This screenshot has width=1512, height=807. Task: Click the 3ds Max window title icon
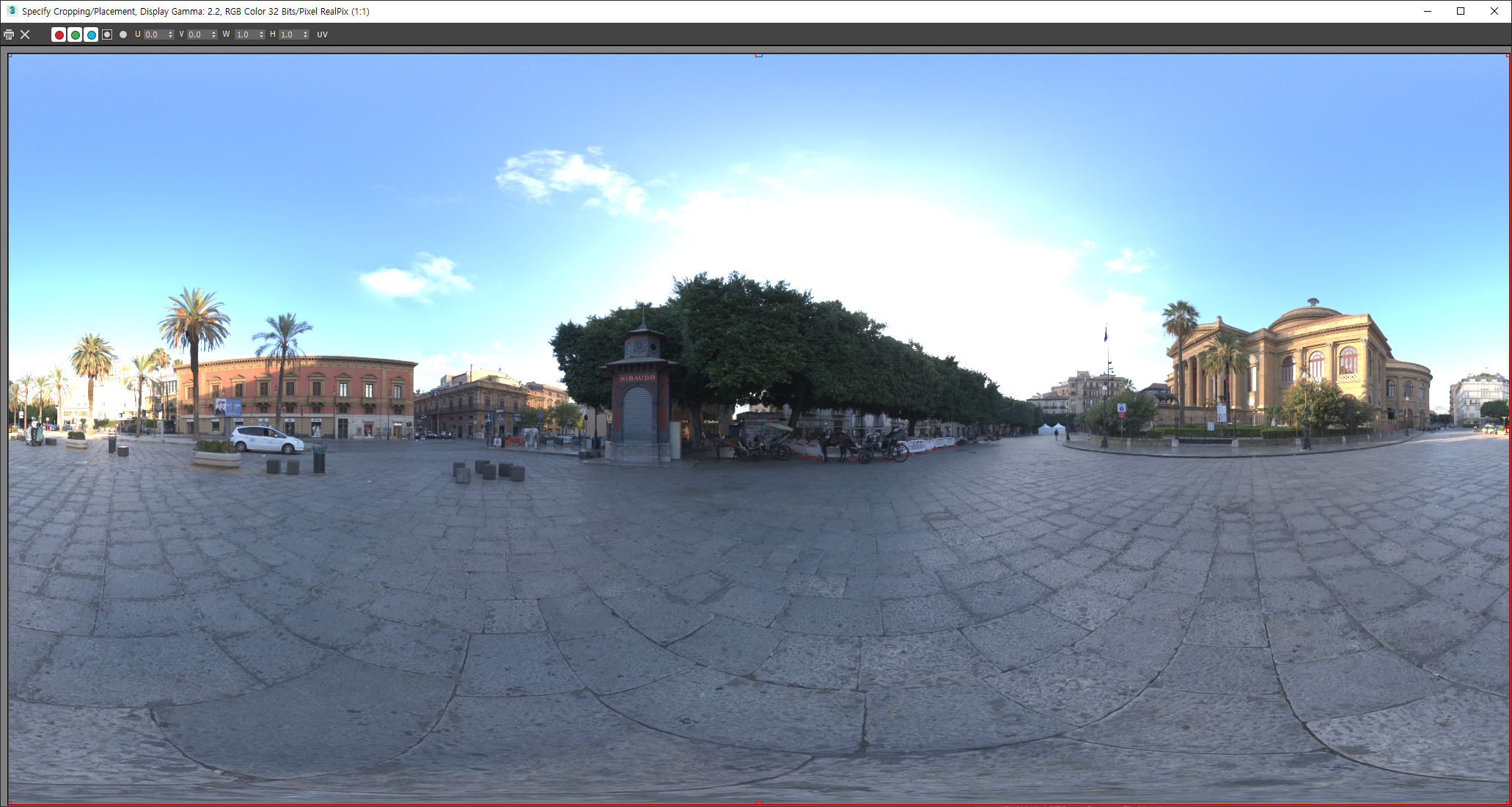coord(11,11)
